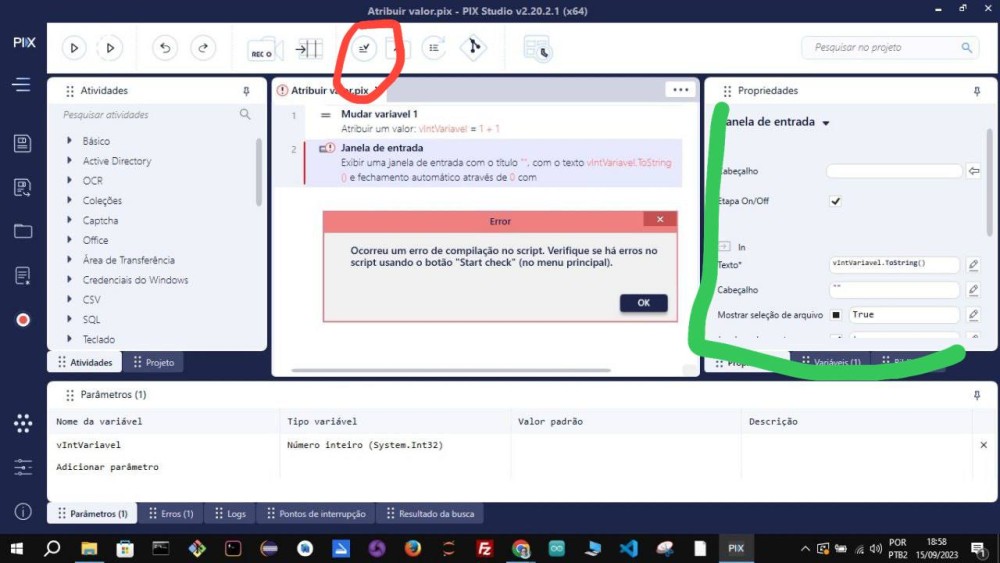Expand the Captcha activity group
Viewport: 1000px width, 563px height.
[x=70, y=219]
